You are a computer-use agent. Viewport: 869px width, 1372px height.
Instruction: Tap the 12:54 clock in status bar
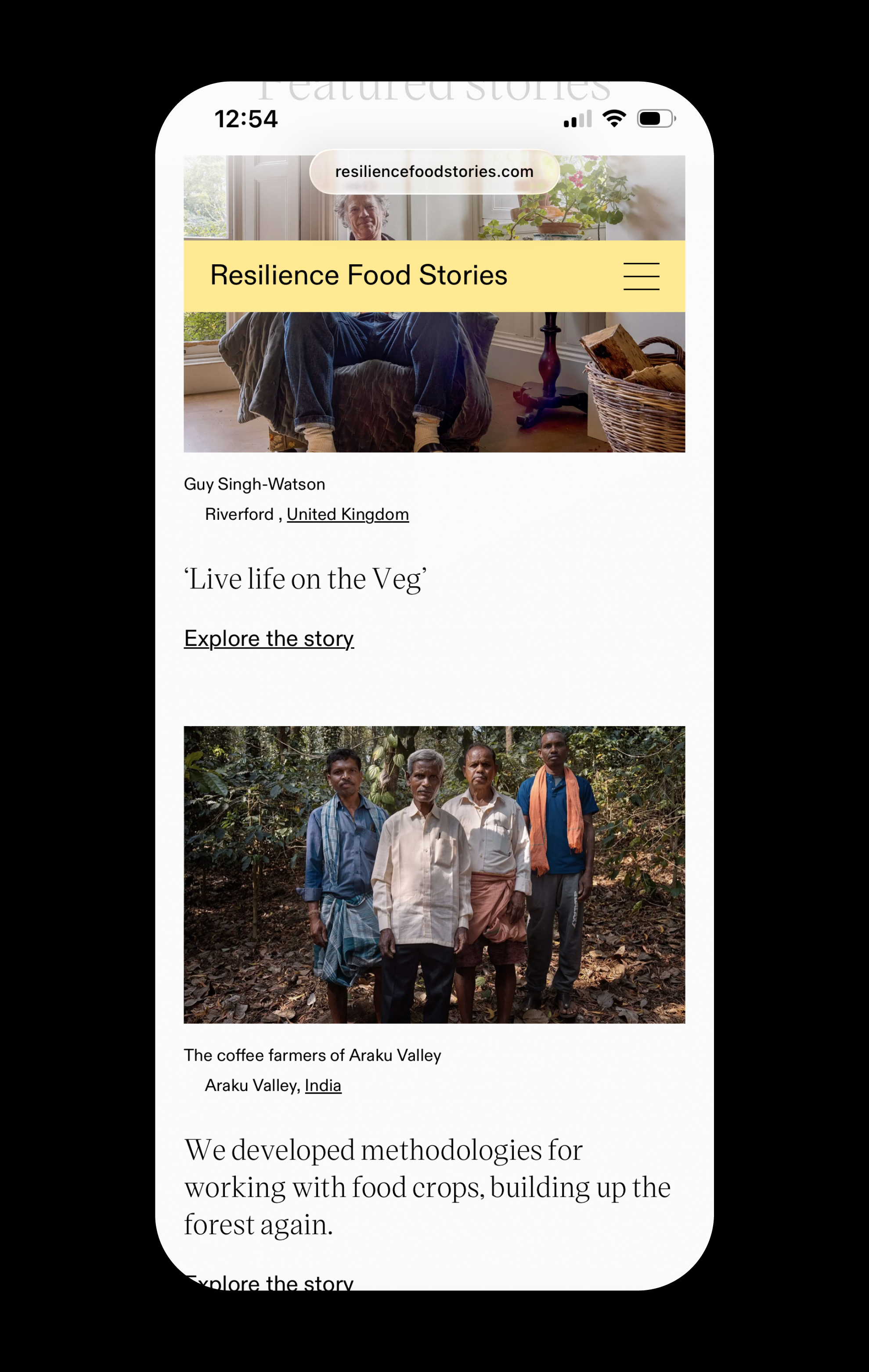pyautogui.click(x=245, y=119)
